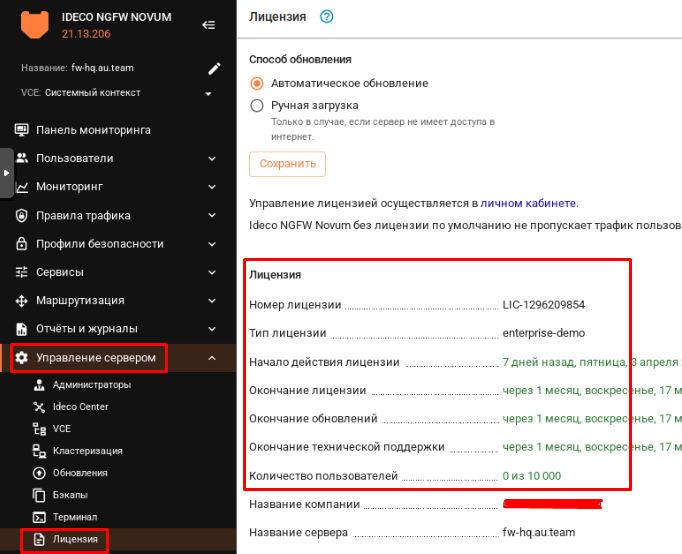Viewport: 682px width, 554px height.
Task: Click the left edge panel handle
Action: 6,172
